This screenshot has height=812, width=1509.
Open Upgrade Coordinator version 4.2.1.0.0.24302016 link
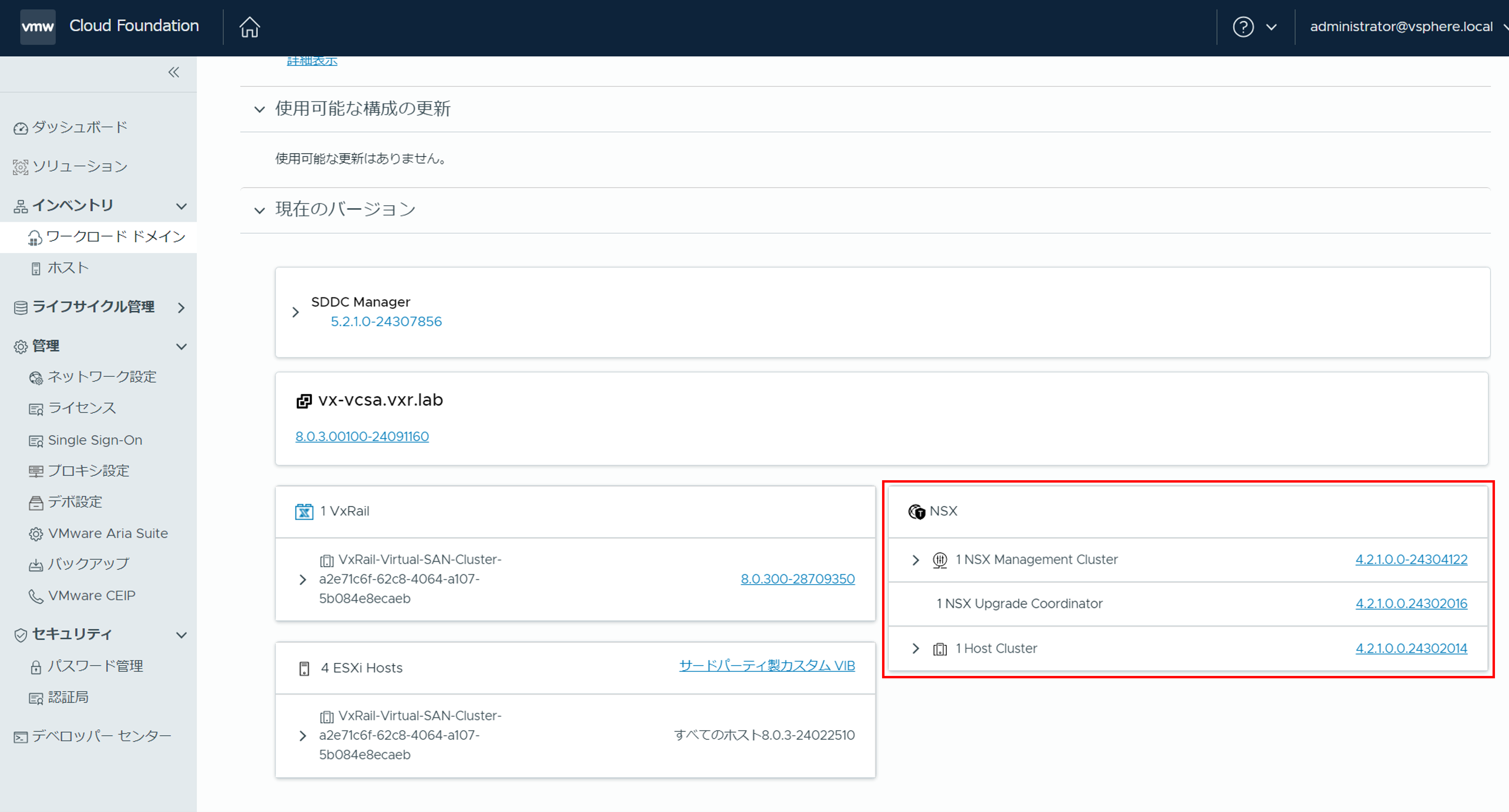1411,604
